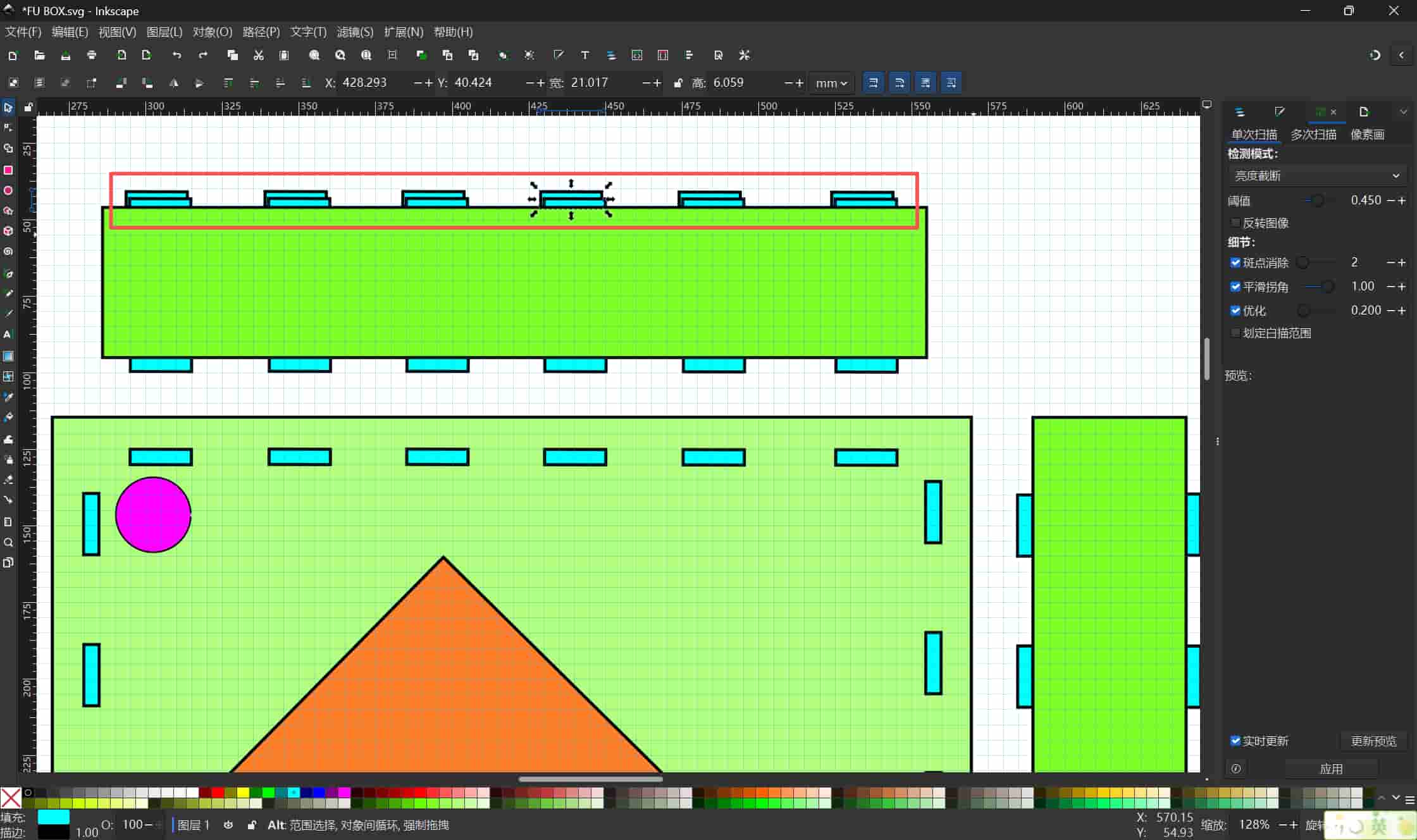Uncheck the 平滑拐角 checkbox
Screen dimensions: 1417x840
click(1235, 287)
